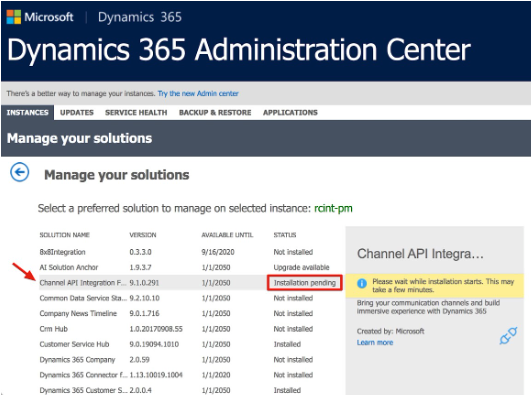Click the Microsoft logo
Screen dimensions: 531x398
(x=40, y=17)
